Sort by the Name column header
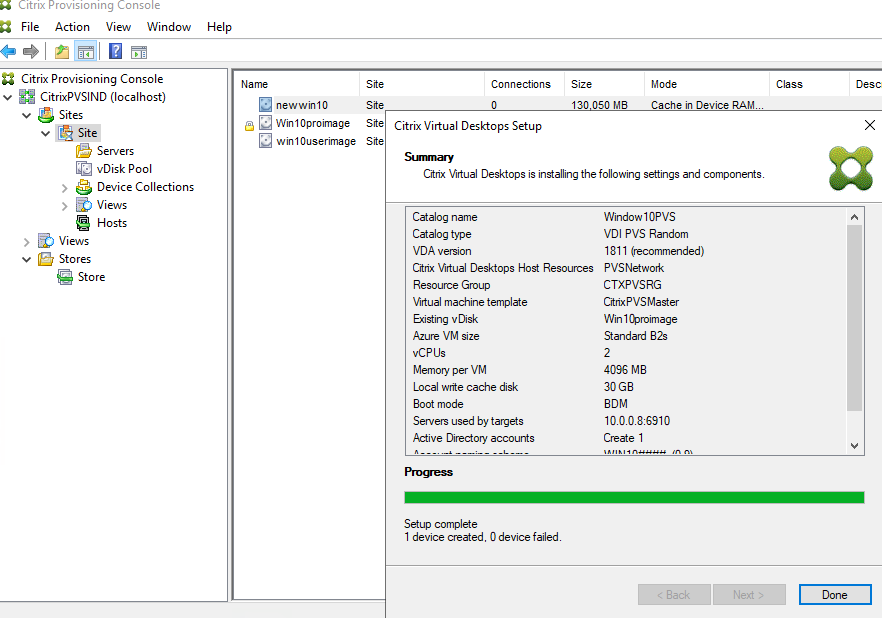The image size is (882, 618). (x=298, y=84)
